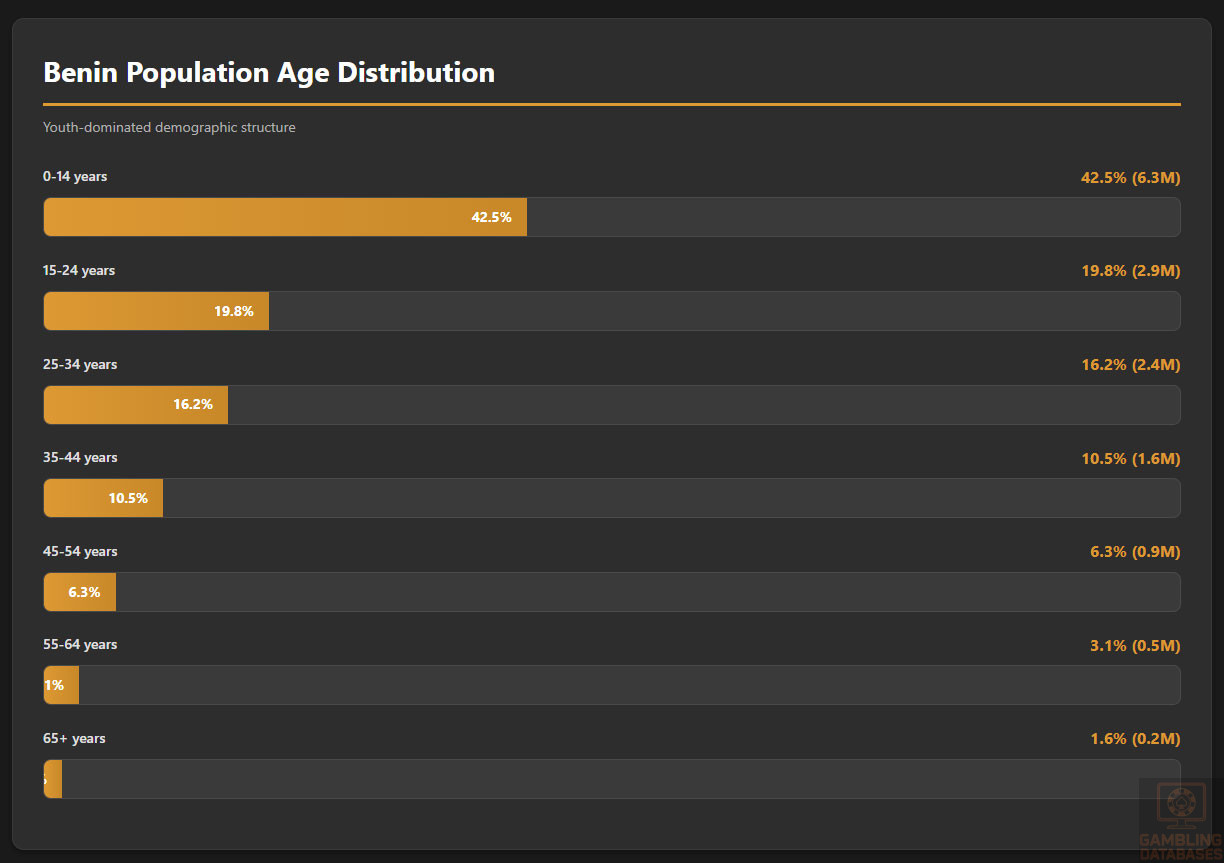Screen dimensions: 1224x863
Task: Click the tiny filled bar for 65+ years
Action: [53, 779]
